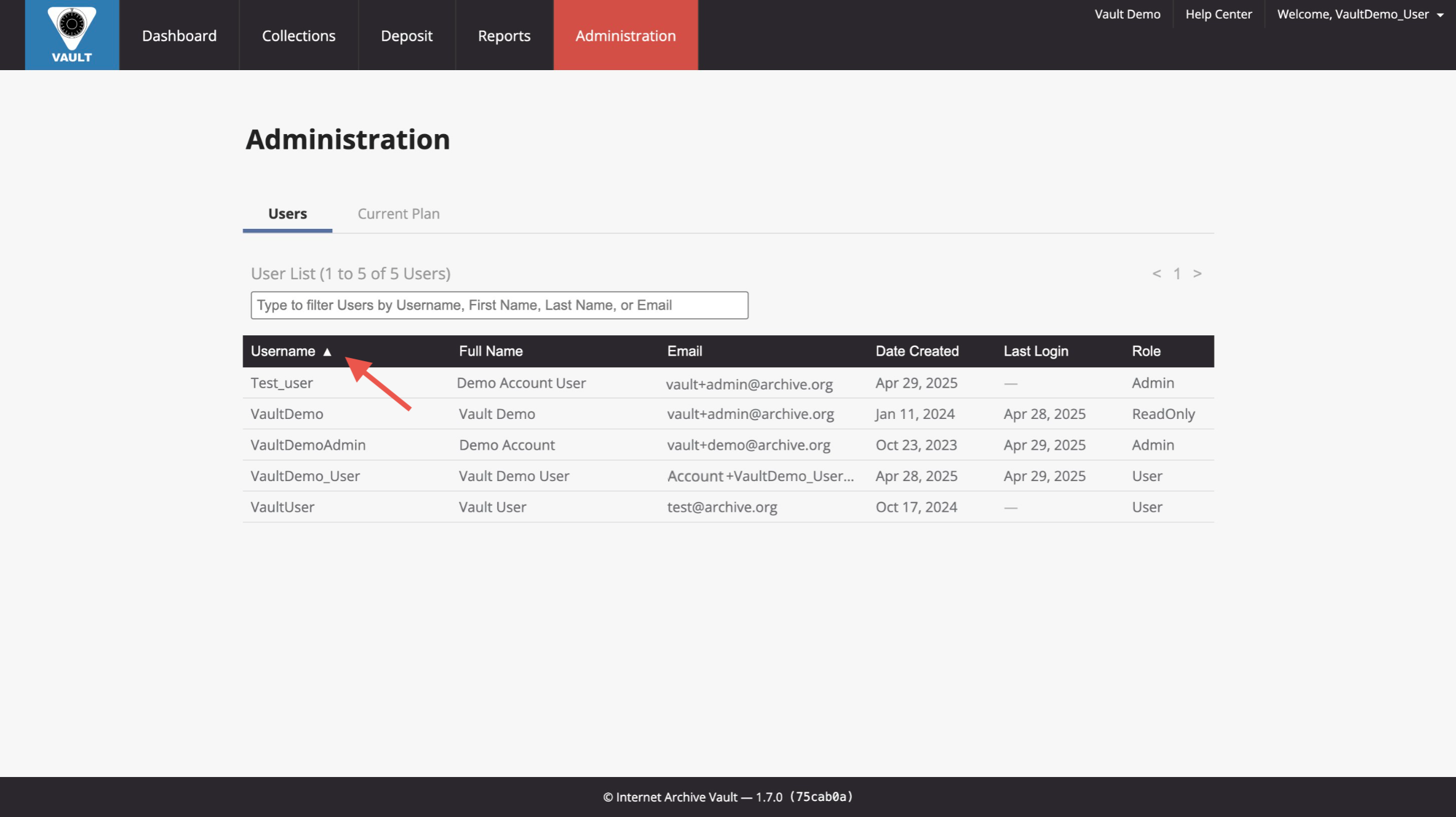The height and width of the screenshot is (817, 1456).
Task: Open the VaultDemoAdmin user row
Action: (x=728, y=445)
